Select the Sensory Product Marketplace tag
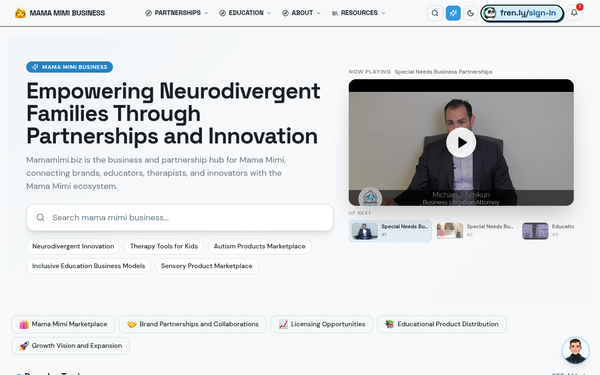This screenshot has width=600, height=375. (207, 266)
